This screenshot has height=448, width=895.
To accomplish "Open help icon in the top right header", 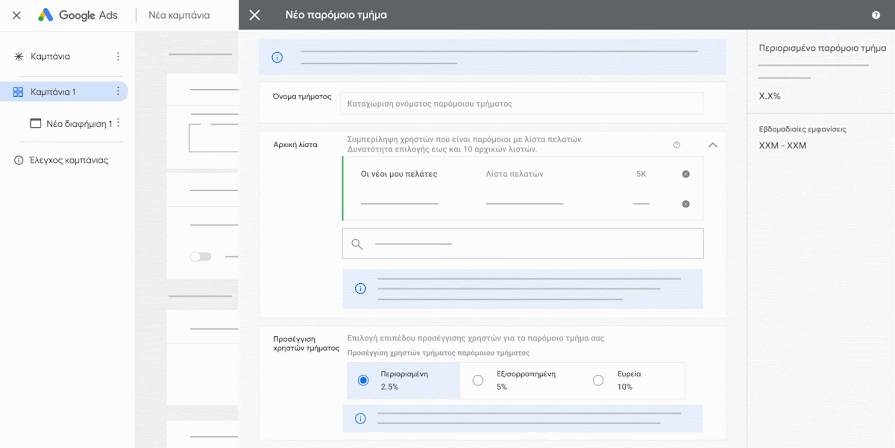I will click(876, 15).
